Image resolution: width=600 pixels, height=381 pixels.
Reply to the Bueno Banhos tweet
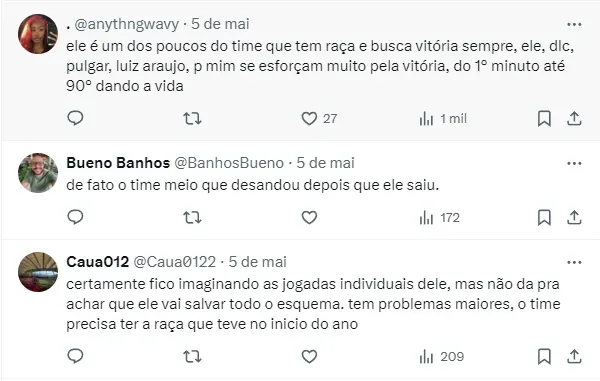coord(75,217)
